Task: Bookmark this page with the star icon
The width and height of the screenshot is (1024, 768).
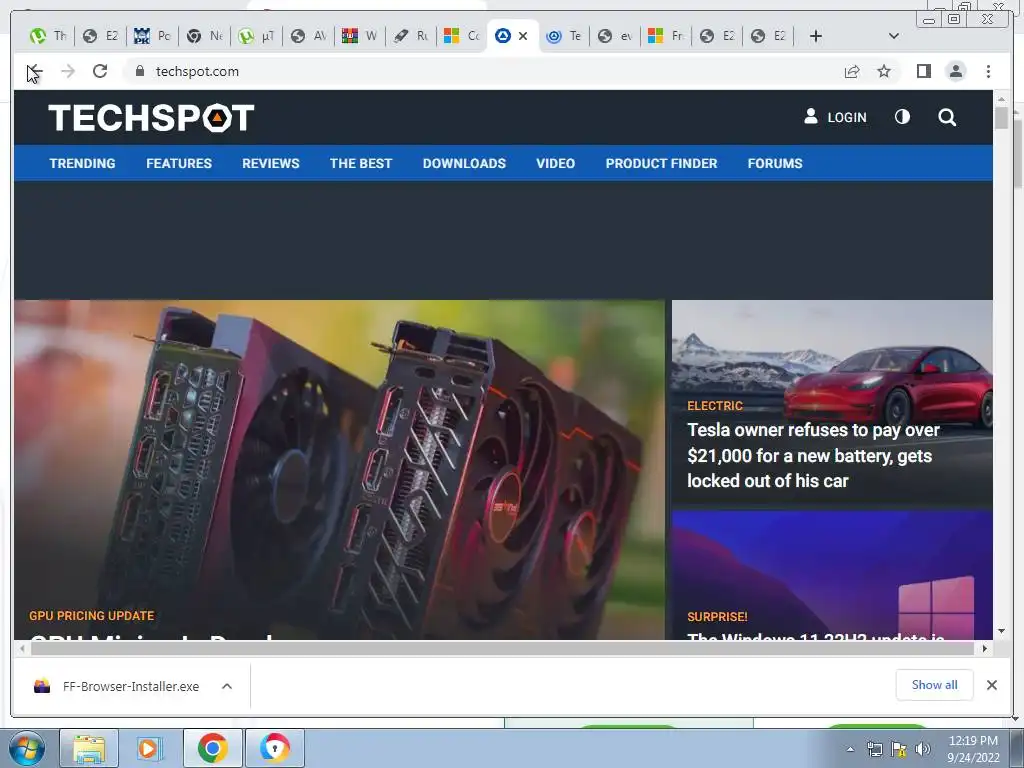Action: tap(884, 71)
